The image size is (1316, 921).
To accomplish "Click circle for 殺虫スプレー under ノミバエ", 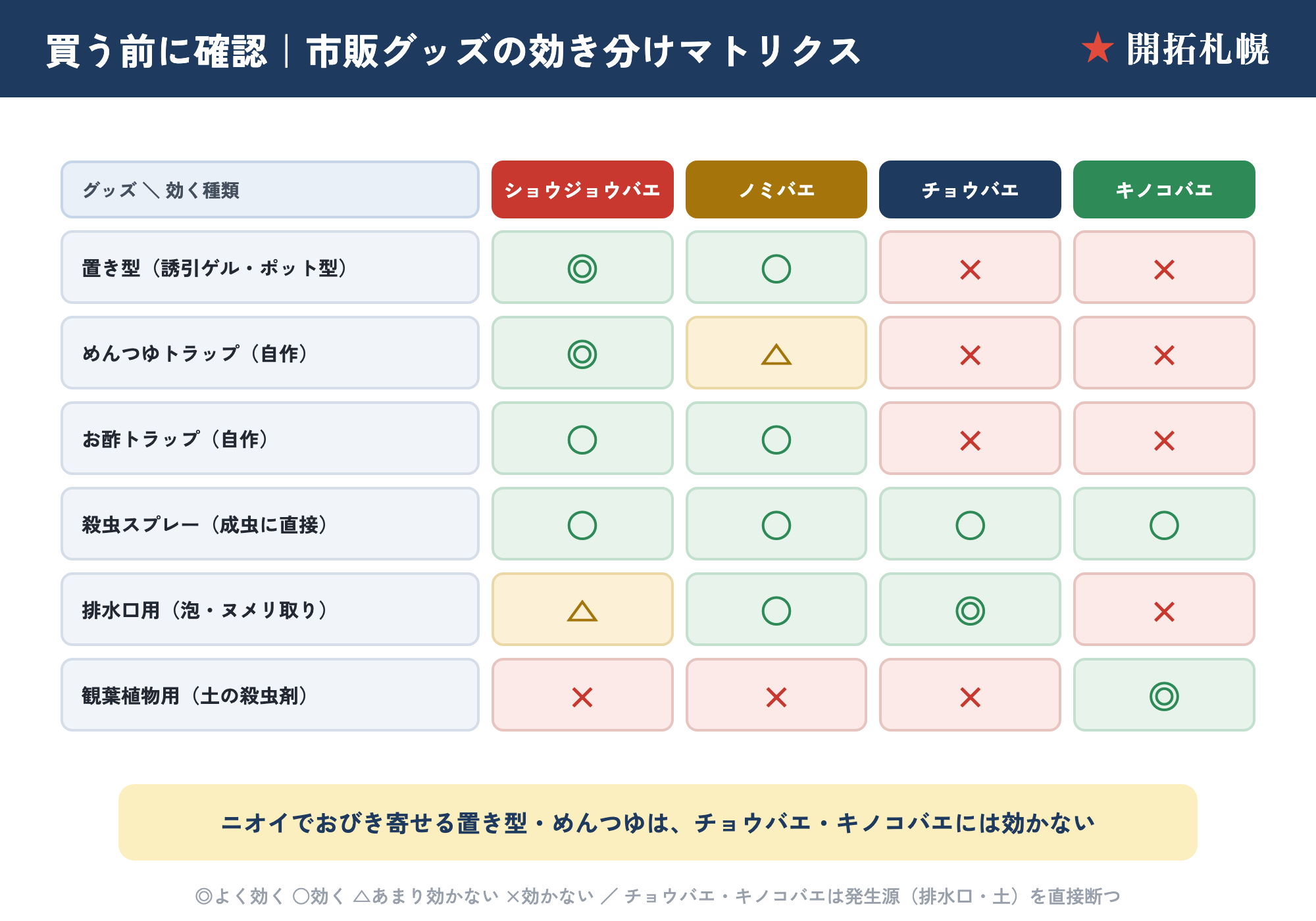I will tap(776, 525).
